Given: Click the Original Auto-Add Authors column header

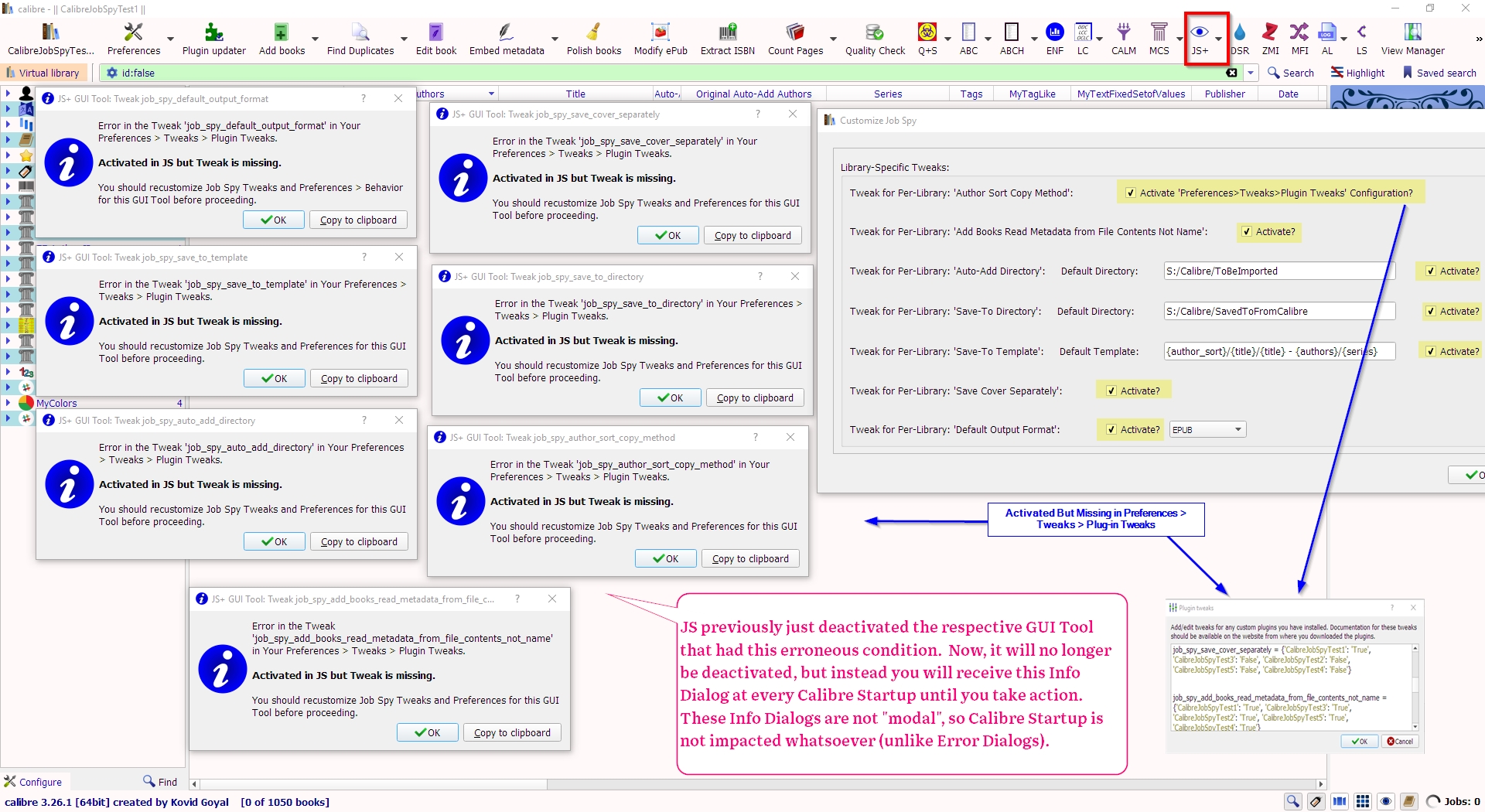Looking at the screenshot, I should (x=753, y=94).
